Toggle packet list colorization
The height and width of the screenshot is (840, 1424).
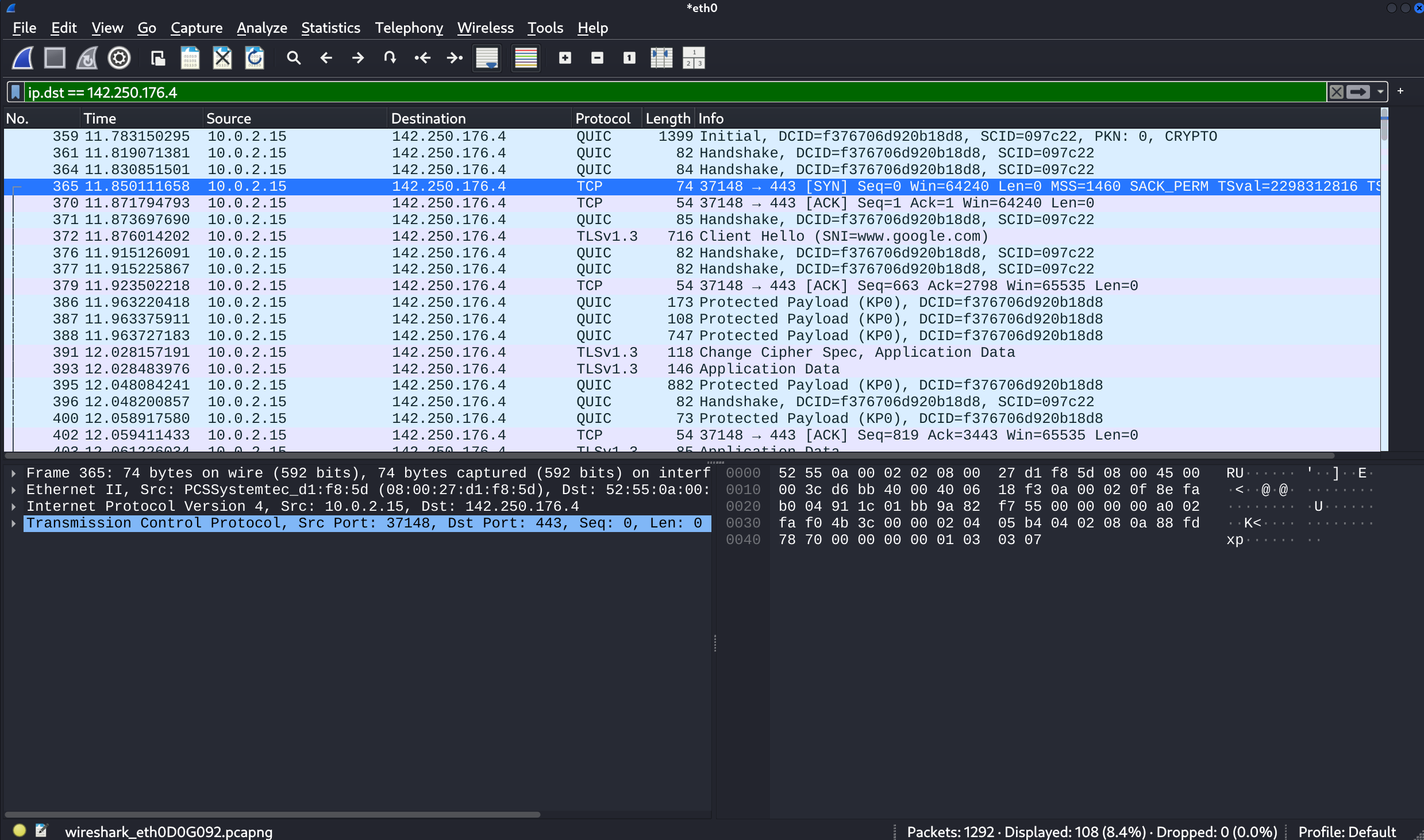pos(526,58)
